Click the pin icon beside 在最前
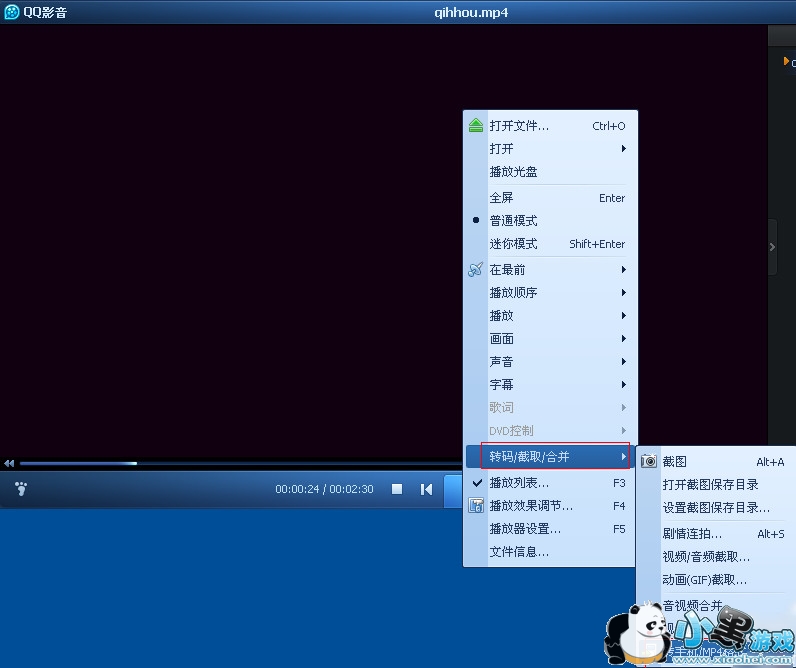796x668 pixels. [476, 270]
